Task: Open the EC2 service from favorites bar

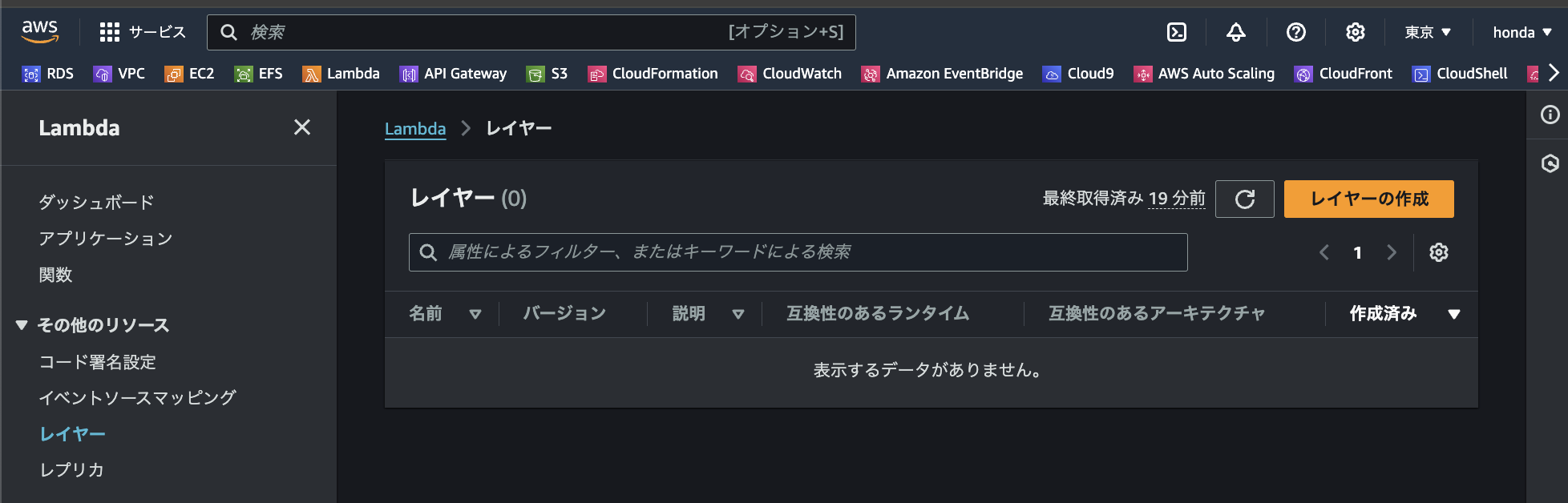Action: pyautogui.click(x=189, y=73)
